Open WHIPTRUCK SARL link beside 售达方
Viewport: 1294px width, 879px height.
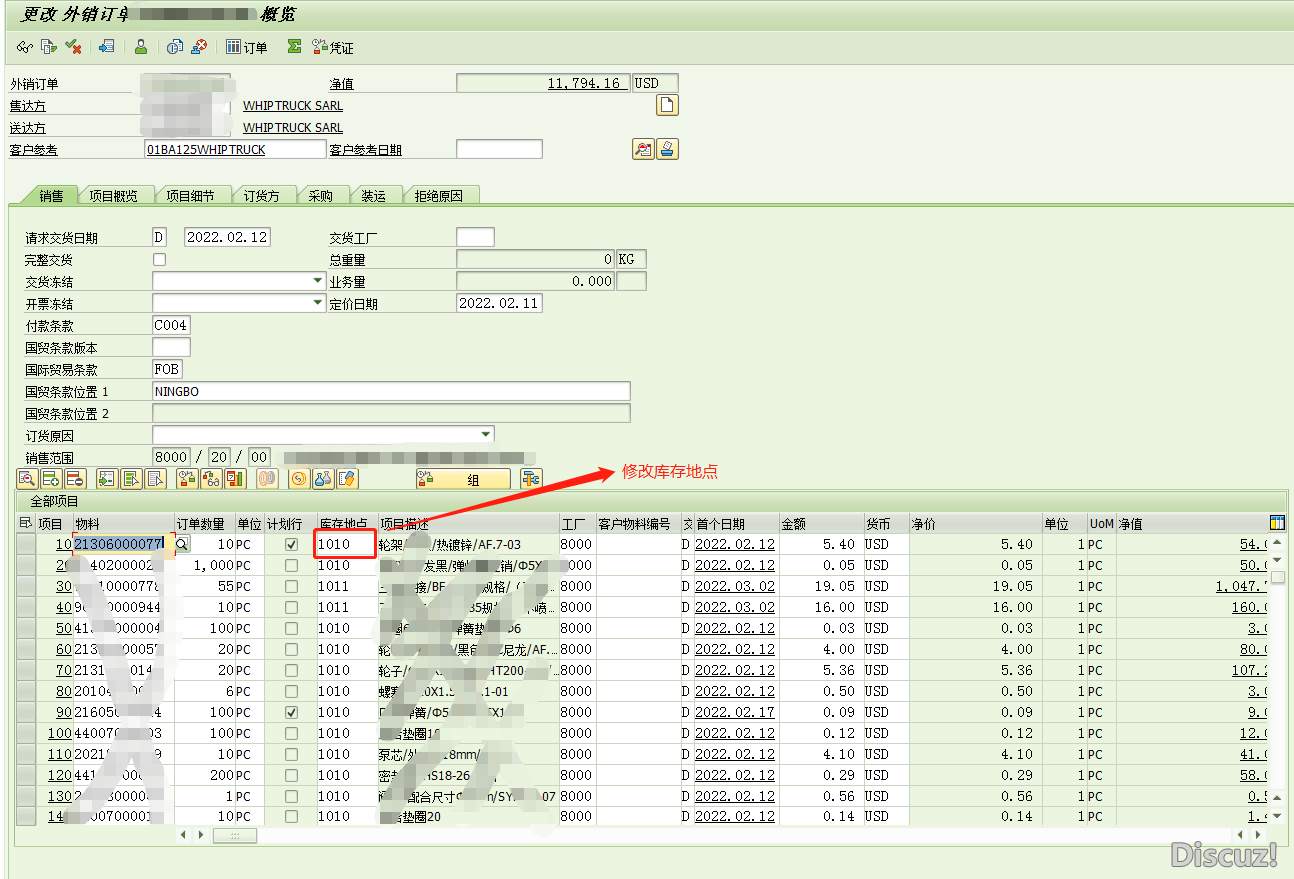293,106
